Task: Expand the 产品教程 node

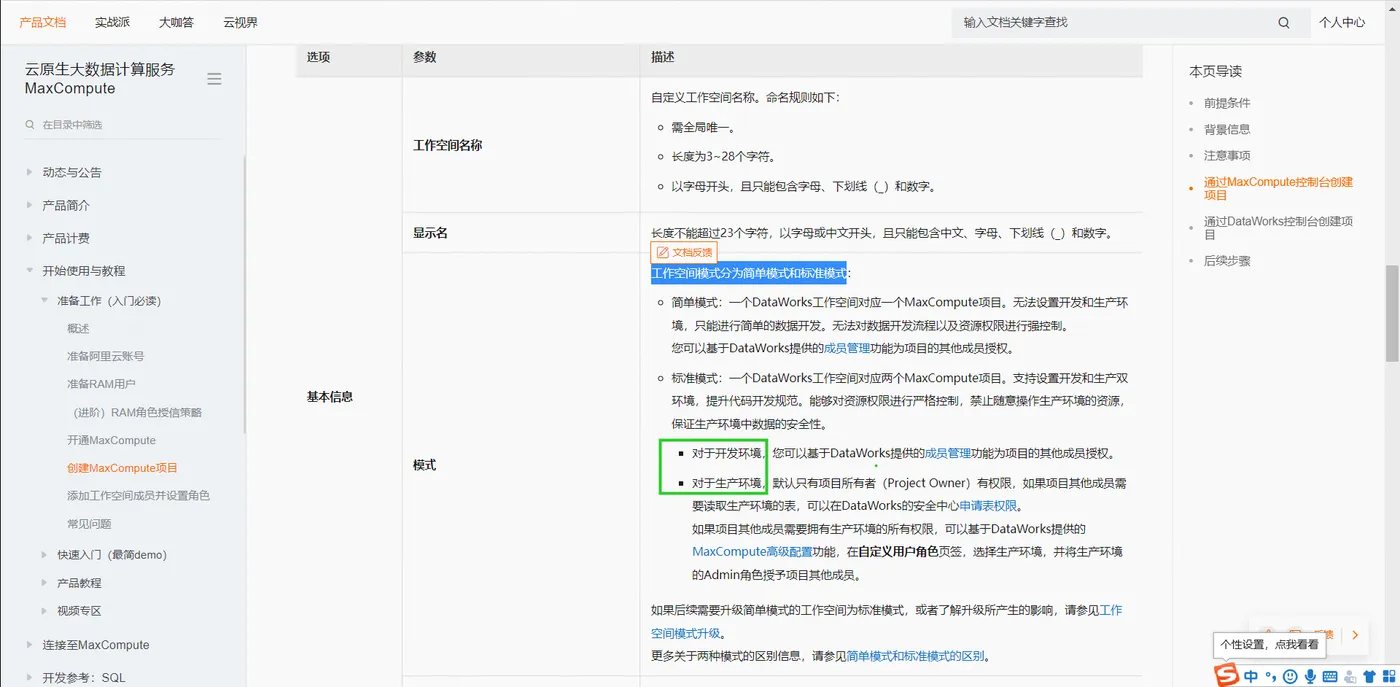Action: 45,582
